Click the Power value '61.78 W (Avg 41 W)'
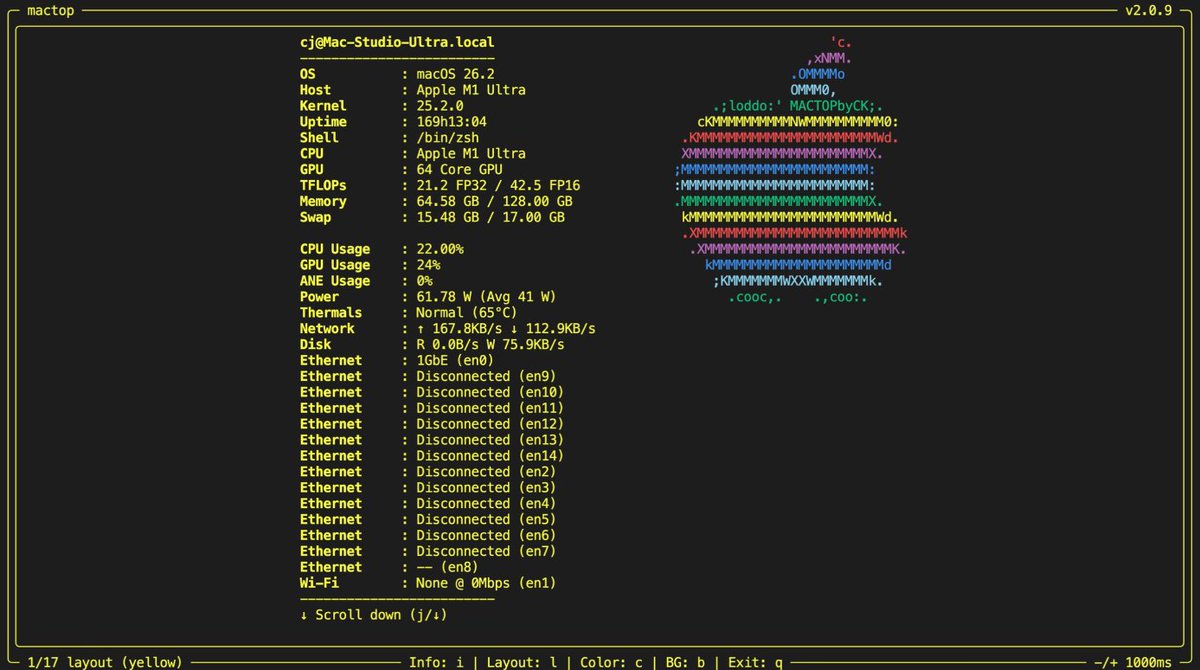 click(x=486, y=297)
